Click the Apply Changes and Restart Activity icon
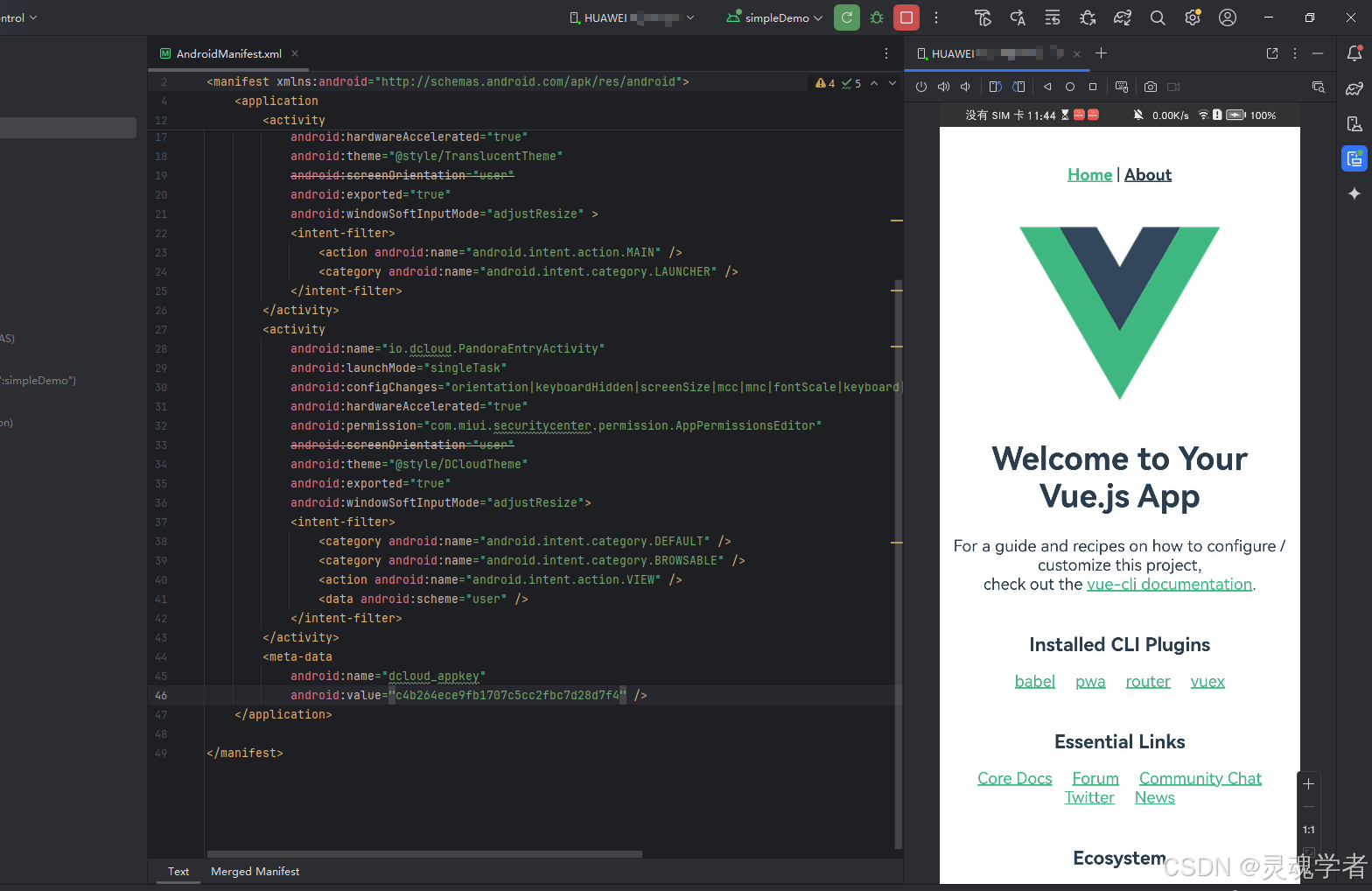1372x891 pixels. [x=1018, y=18]
